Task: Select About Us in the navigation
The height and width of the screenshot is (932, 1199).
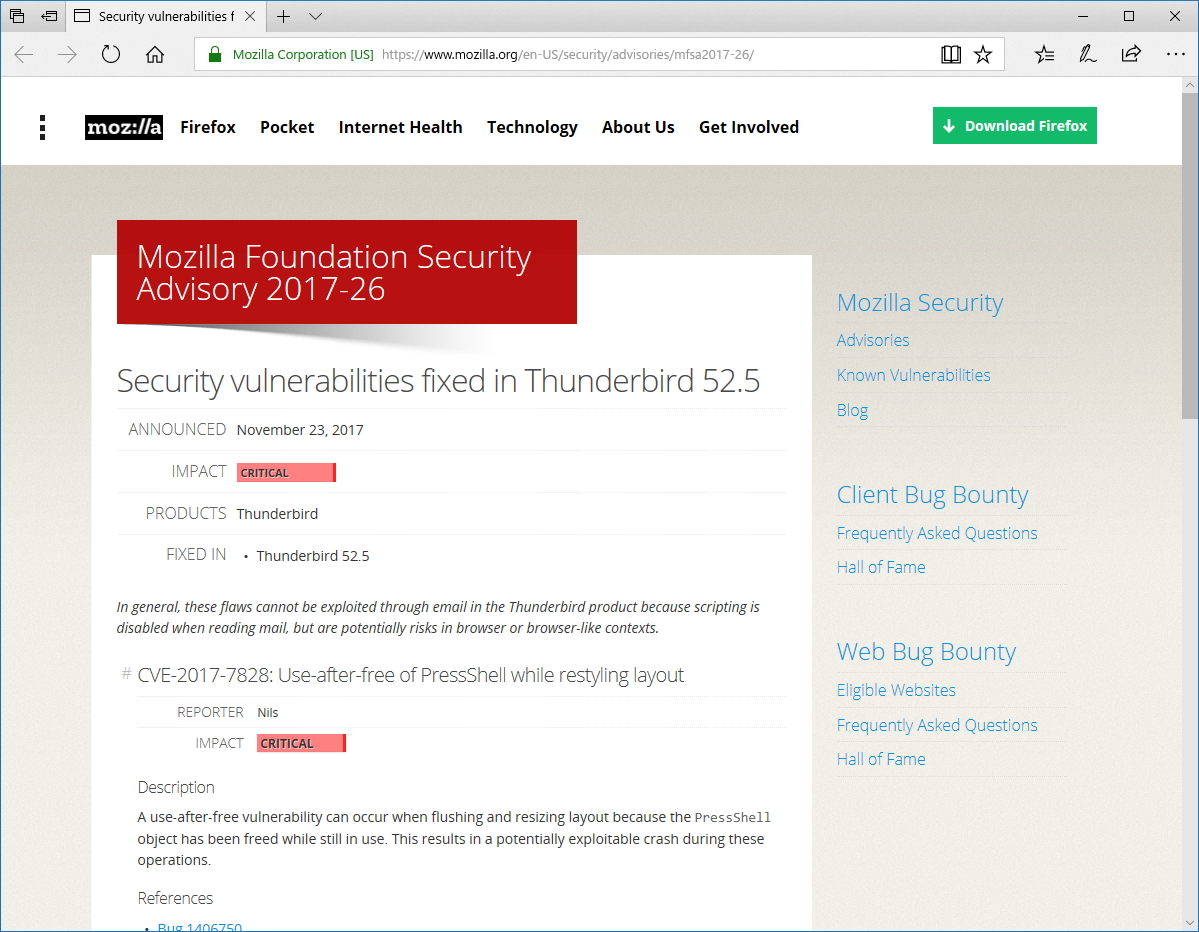Action: [x=638, y=127]
